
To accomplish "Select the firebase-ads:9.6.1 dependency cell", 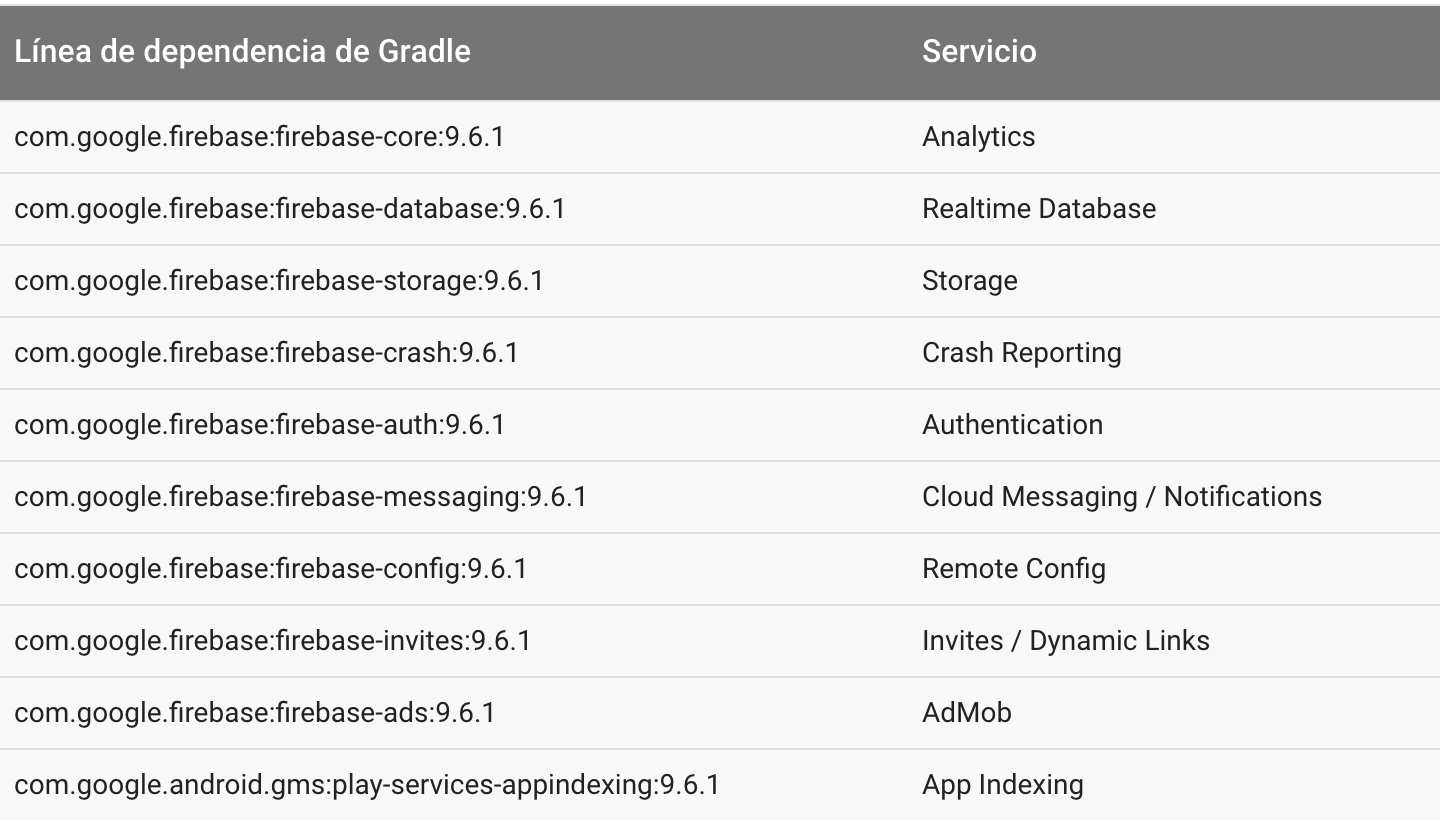I will 254,713.
